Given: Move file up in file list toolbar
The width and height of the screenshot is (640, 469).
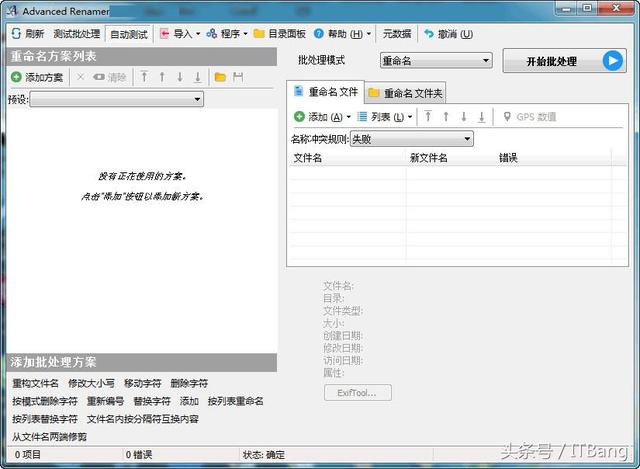Looking at the screenshot, I should pyautogui.click(x=446, y=117).
